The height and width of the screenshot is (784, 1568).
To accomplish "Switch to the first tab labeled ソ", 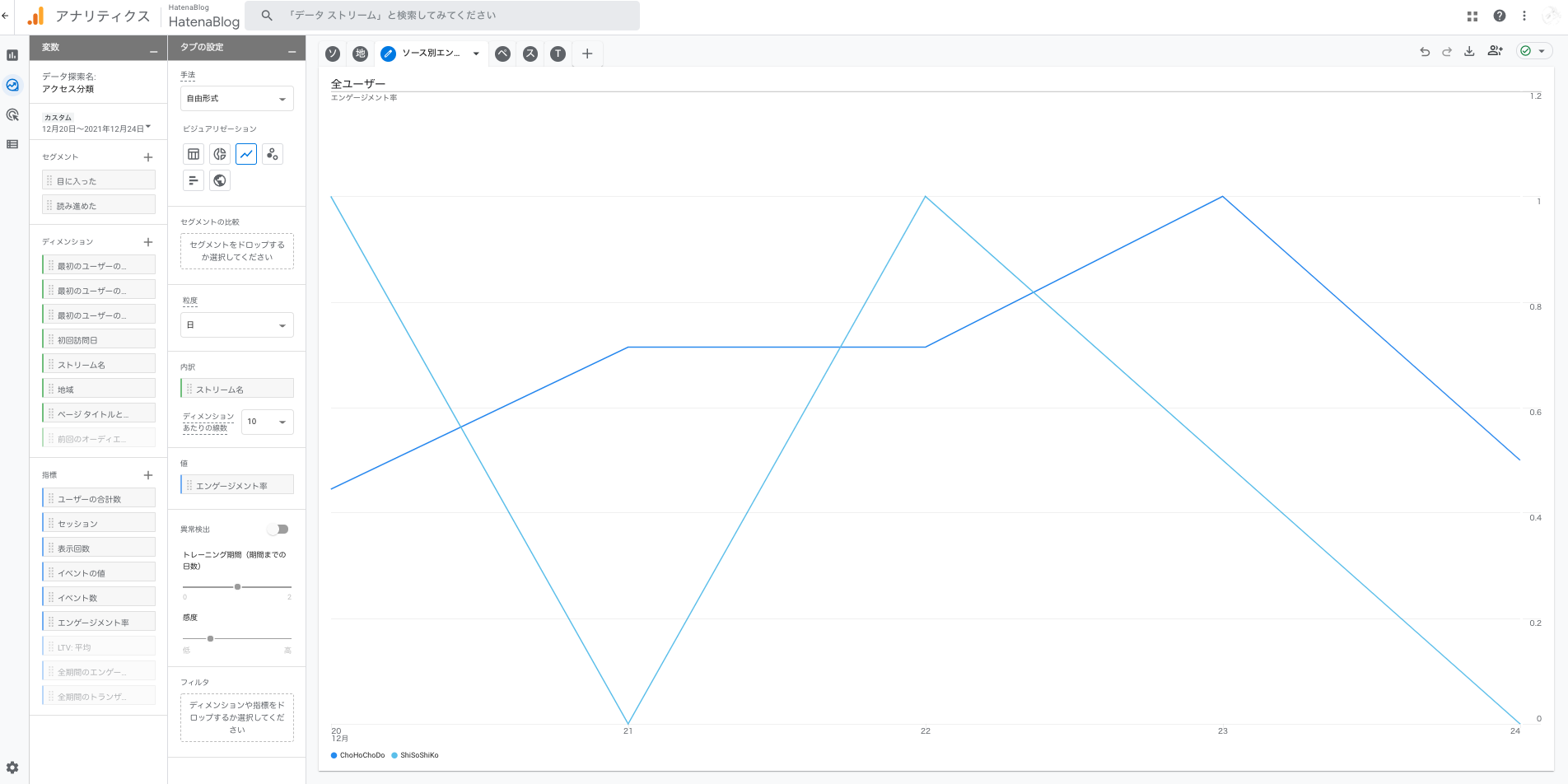I will 333,54.
